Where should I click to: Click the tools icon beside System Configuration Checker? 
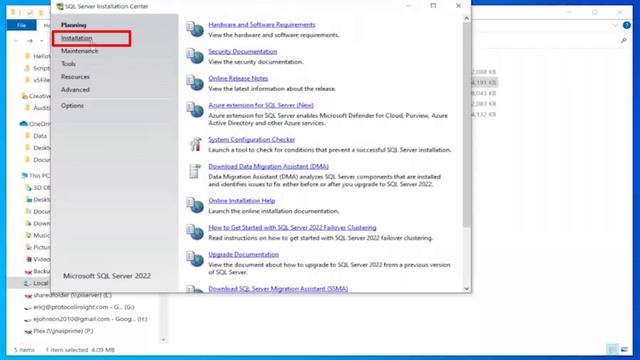coord(195,144)
